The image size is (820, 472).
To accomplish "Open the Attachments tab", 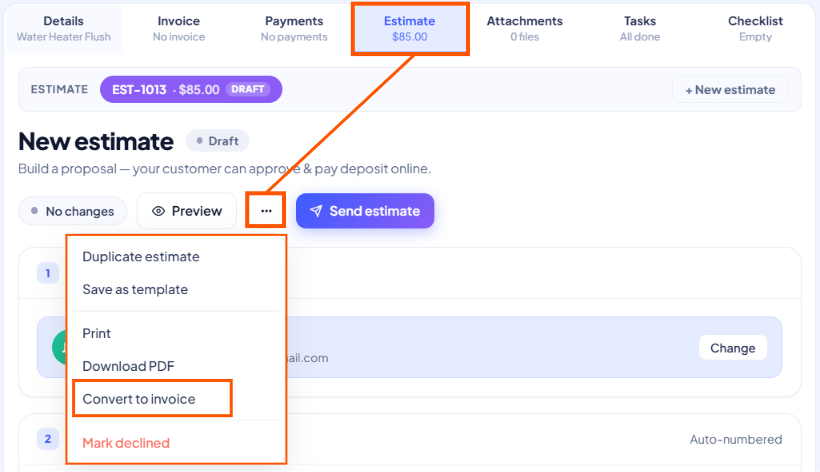I will point(525,29).
